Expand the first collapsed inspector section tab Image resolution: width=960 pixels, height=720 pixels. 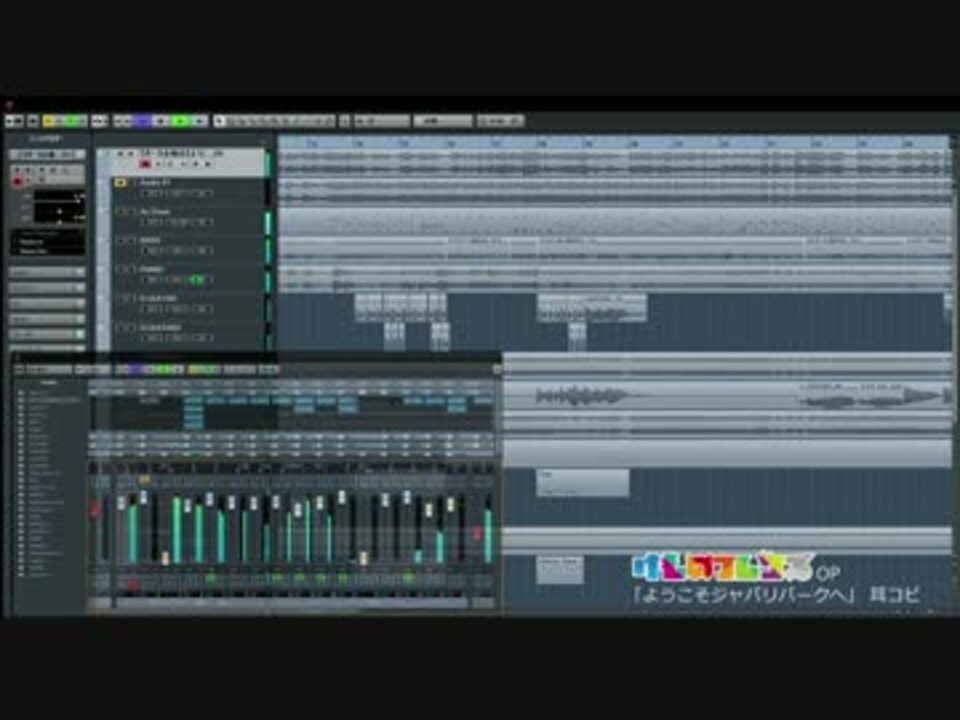(47, 271)
